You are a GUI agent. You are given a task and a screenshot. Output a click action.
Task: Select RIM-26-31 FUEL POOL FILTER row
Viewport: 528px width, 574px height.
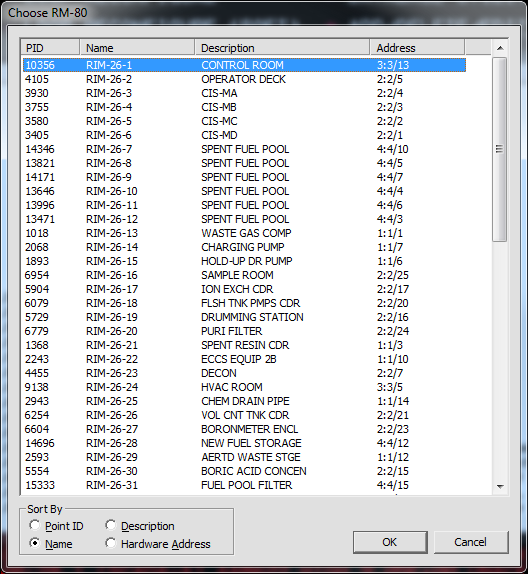coord(244,485)
